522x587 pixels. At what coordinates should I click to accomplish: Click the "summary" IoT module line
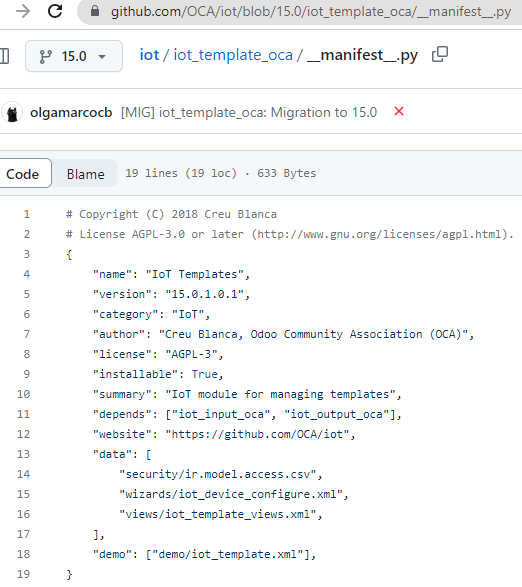click(x=247, y=394)
